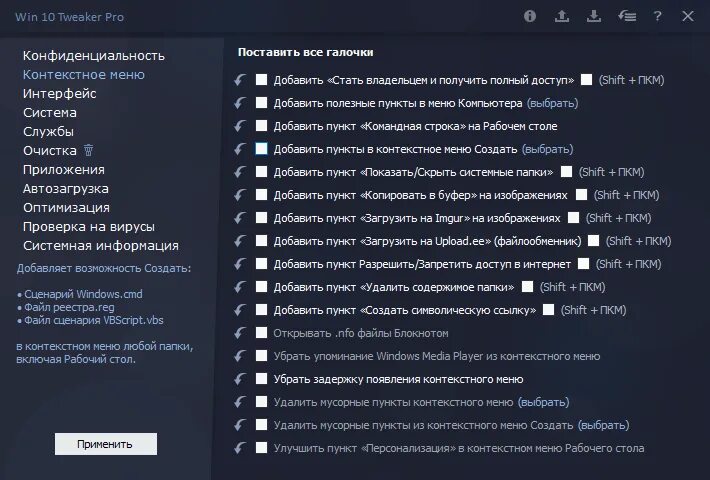Click undo arrow for контекстное меню Создать row
This screenshot has height=480, width=710.
(240, 149)
